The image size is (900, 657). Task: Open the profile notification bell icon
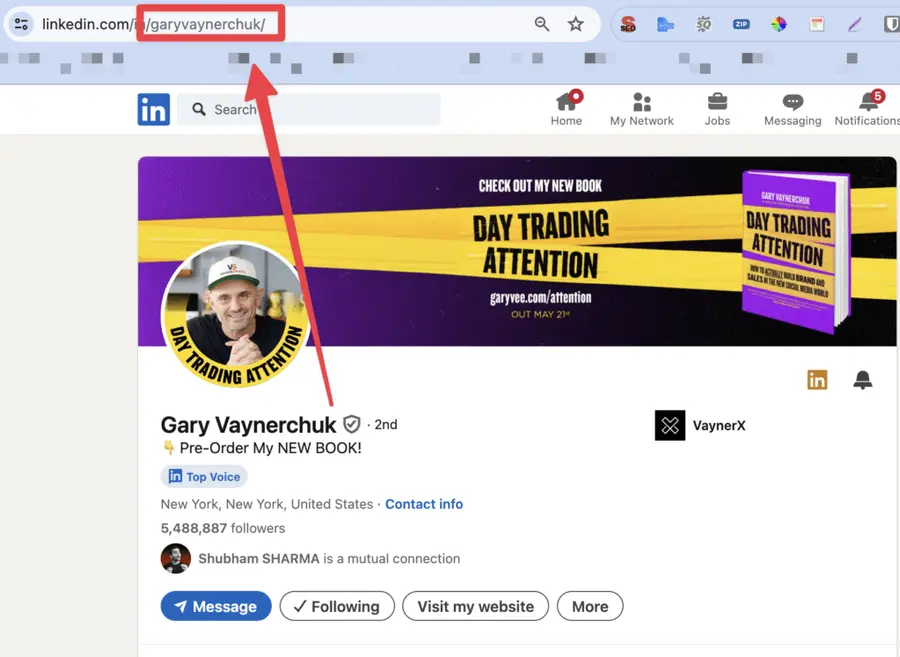862,379
